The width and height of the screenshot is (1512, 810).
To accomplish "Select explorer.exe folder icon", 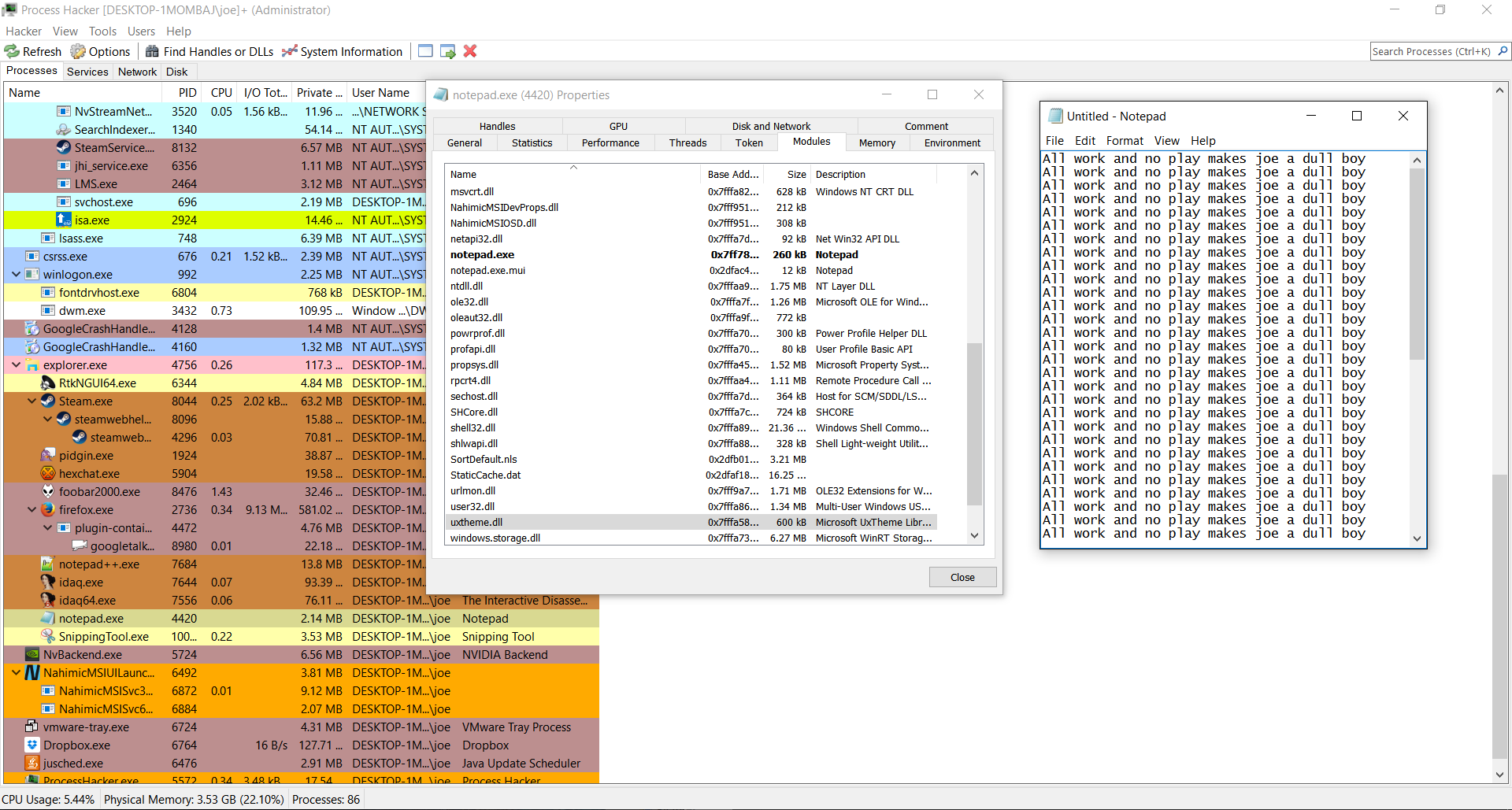I will (x=32, y=364).
